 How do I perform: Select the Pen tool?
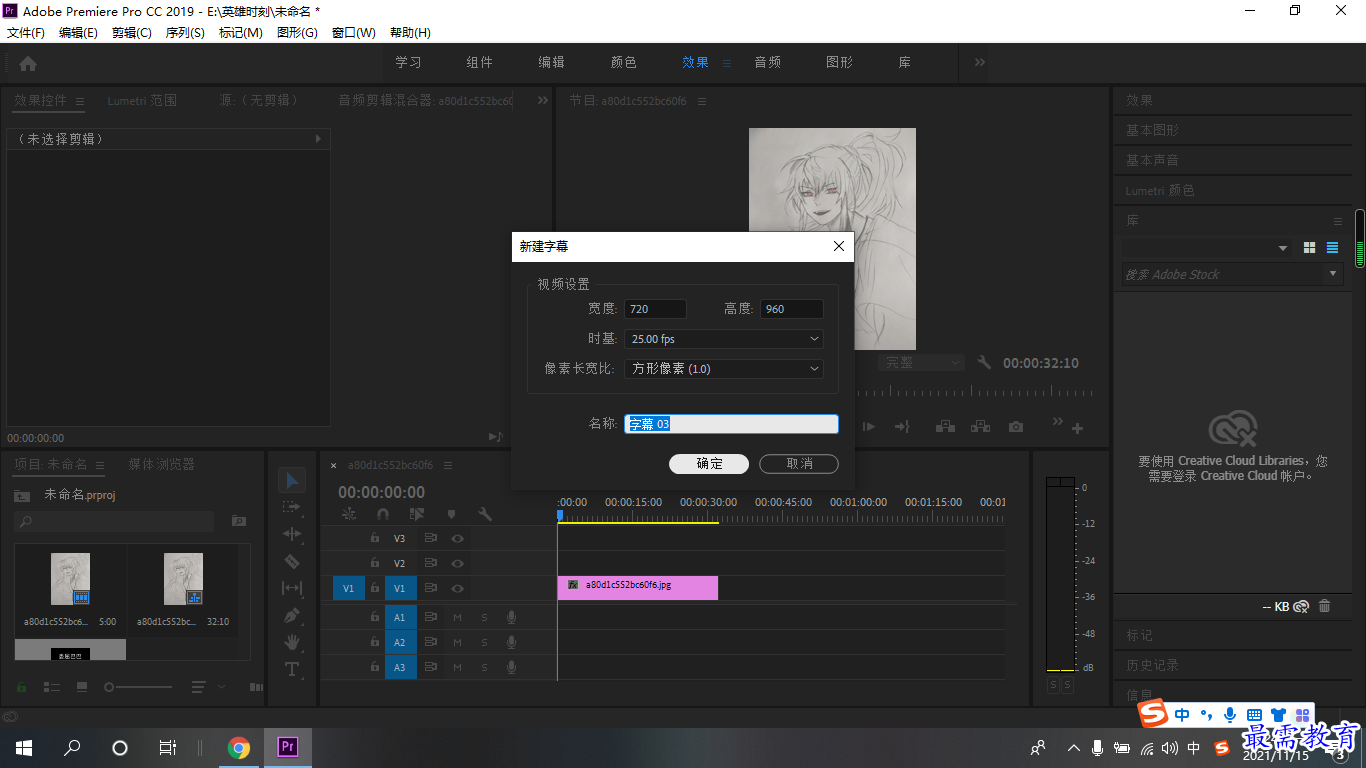pyautogui.click(x=292, y=615)
